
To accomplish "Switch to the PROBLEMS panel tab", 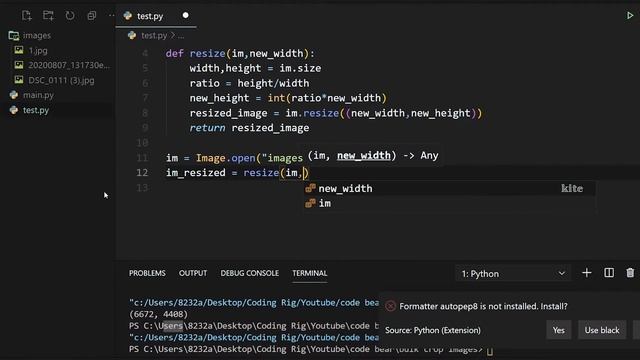I will [x=147, y=273].
